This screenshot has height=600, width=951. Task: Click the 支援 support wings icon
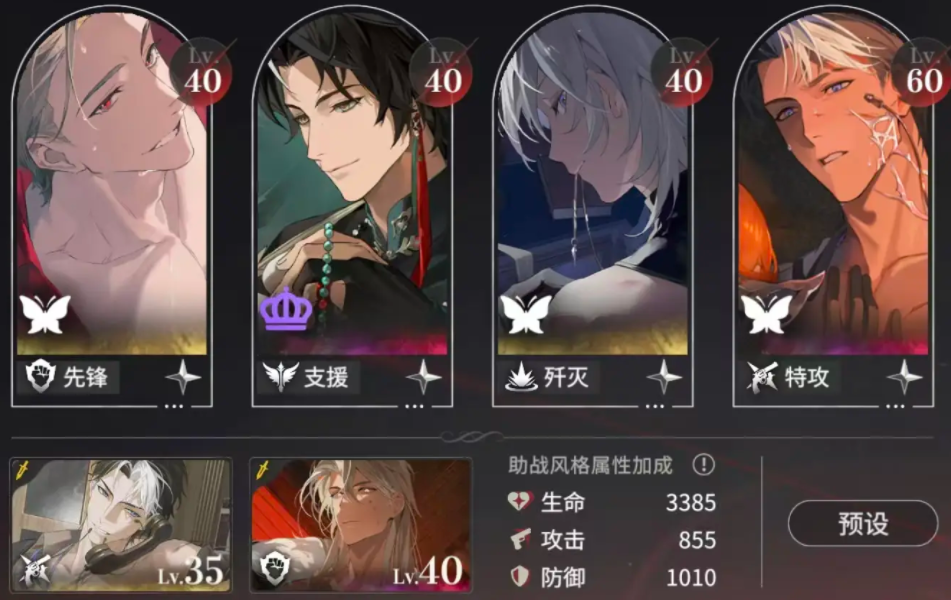281,376
